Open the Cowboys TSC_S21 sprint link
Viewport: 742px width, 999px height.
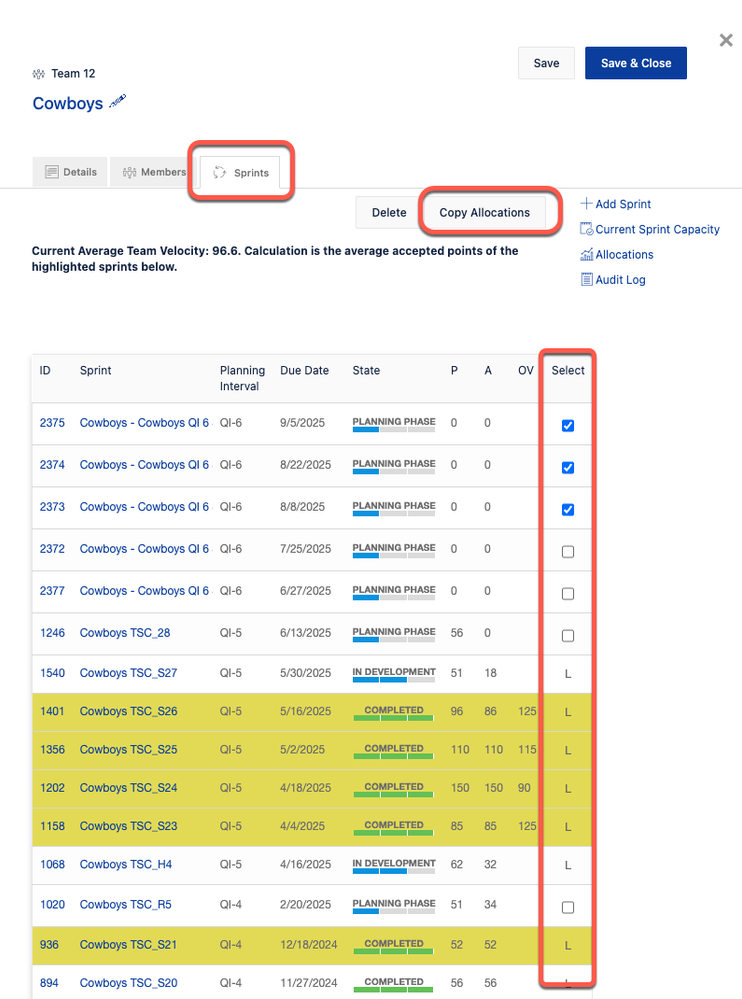point(128,945)
